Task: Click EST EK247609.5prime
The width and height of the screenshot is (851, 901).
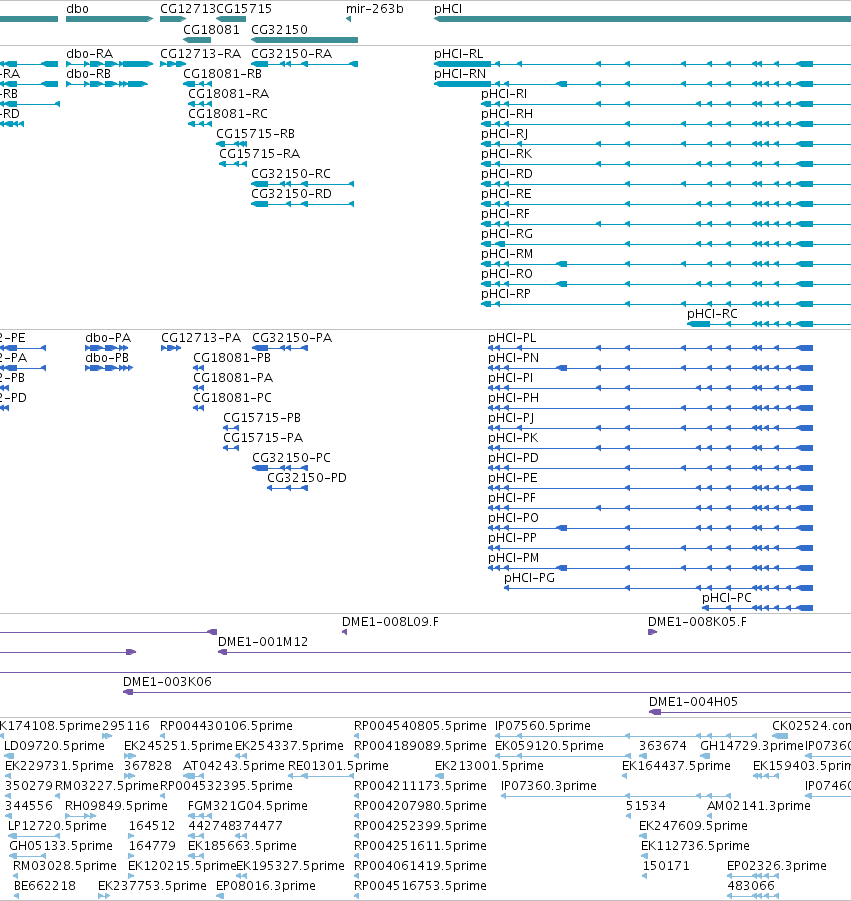Action: tap(693, 826)
